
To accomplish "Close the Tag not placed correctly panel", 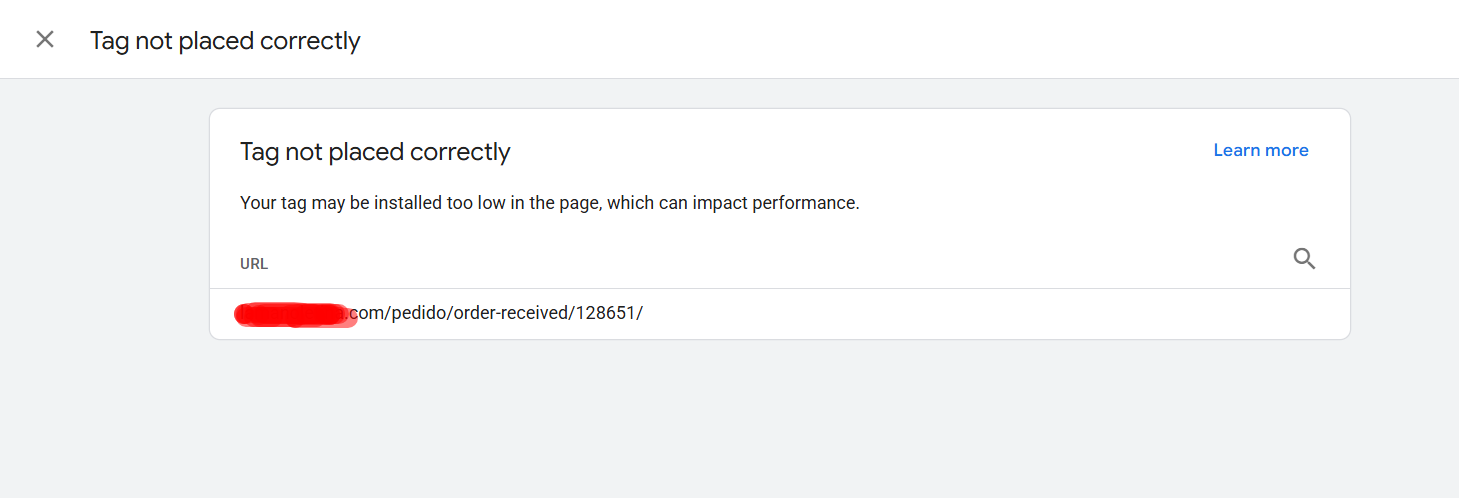I will tap(45, 40).
